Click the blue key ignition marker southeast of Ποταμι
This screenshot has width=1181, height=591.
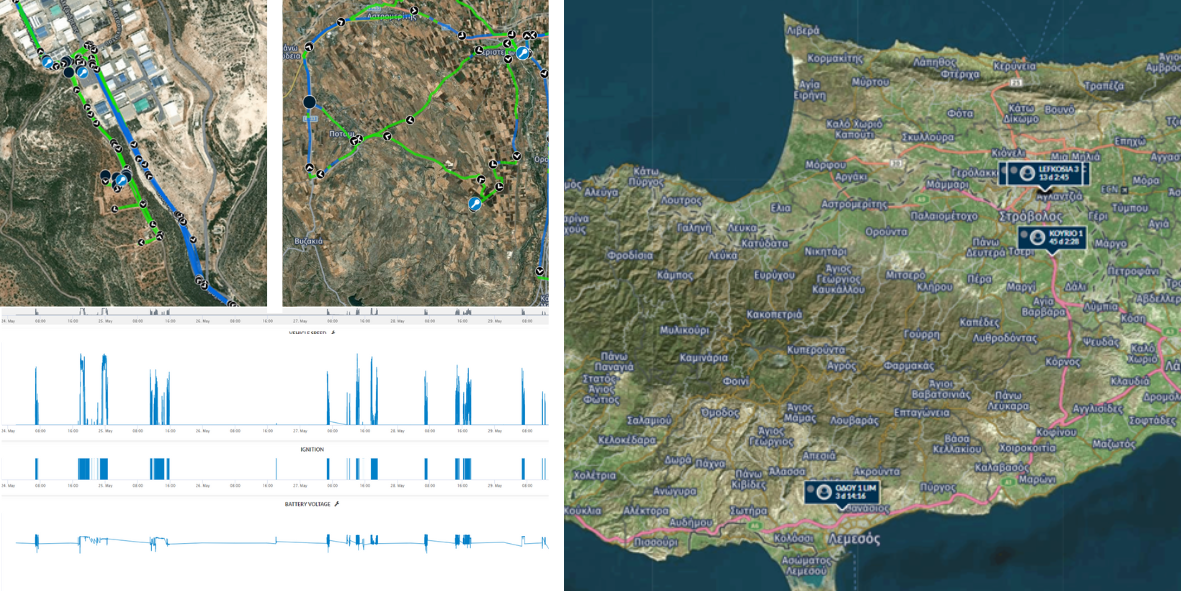(475, 204)
